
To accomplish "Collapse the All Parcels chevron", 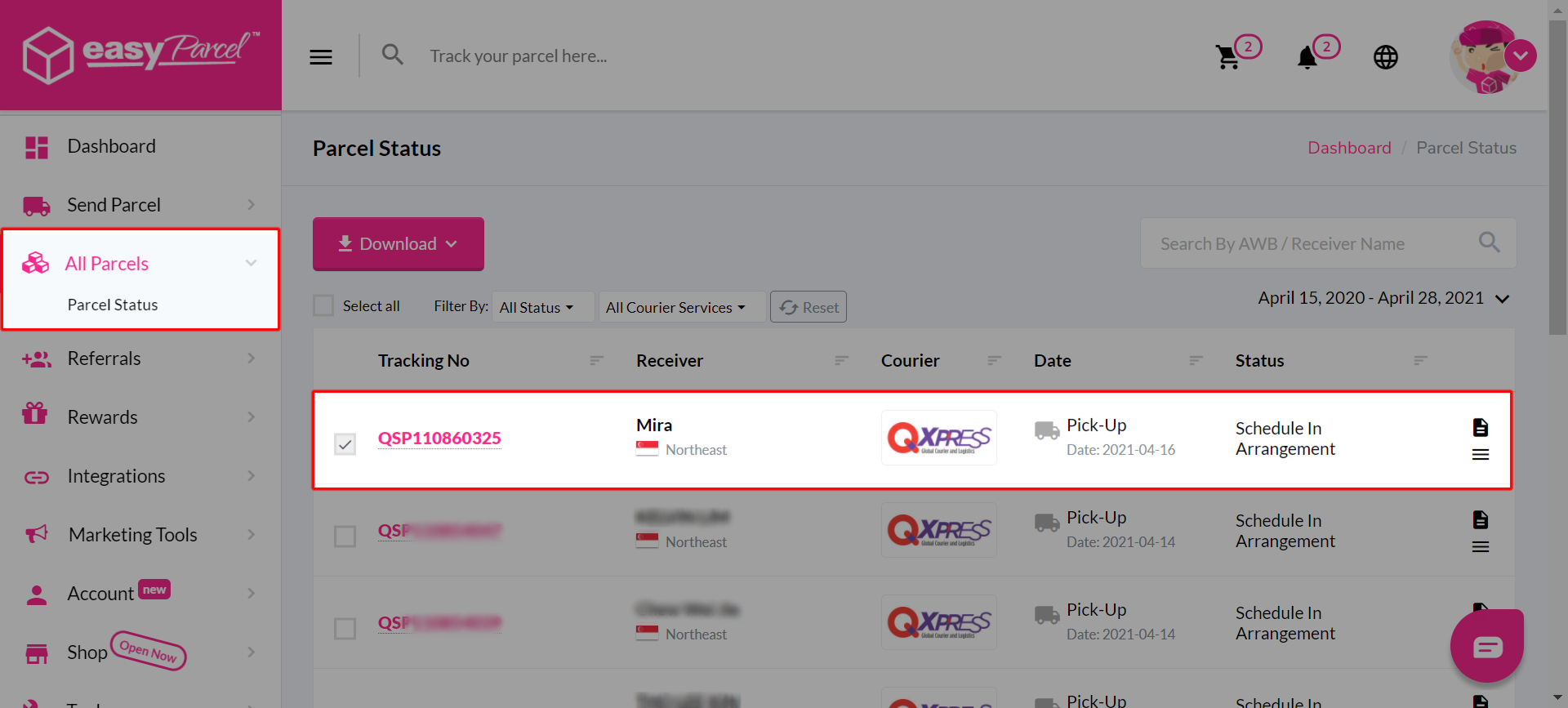I will 252,263.
